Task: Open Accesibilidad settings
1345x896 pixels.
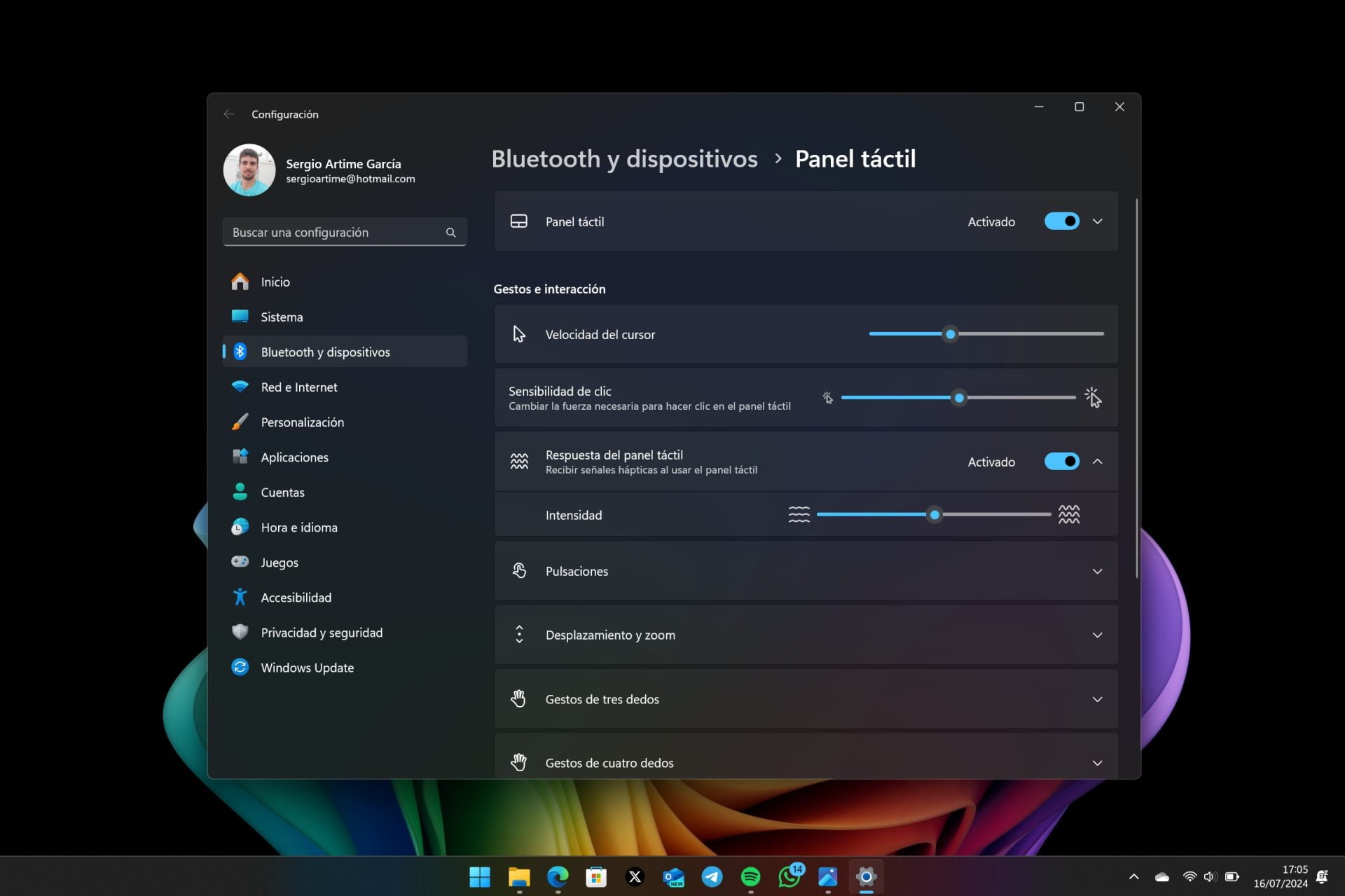Action: pyautogui.click(x=296, y=597)
